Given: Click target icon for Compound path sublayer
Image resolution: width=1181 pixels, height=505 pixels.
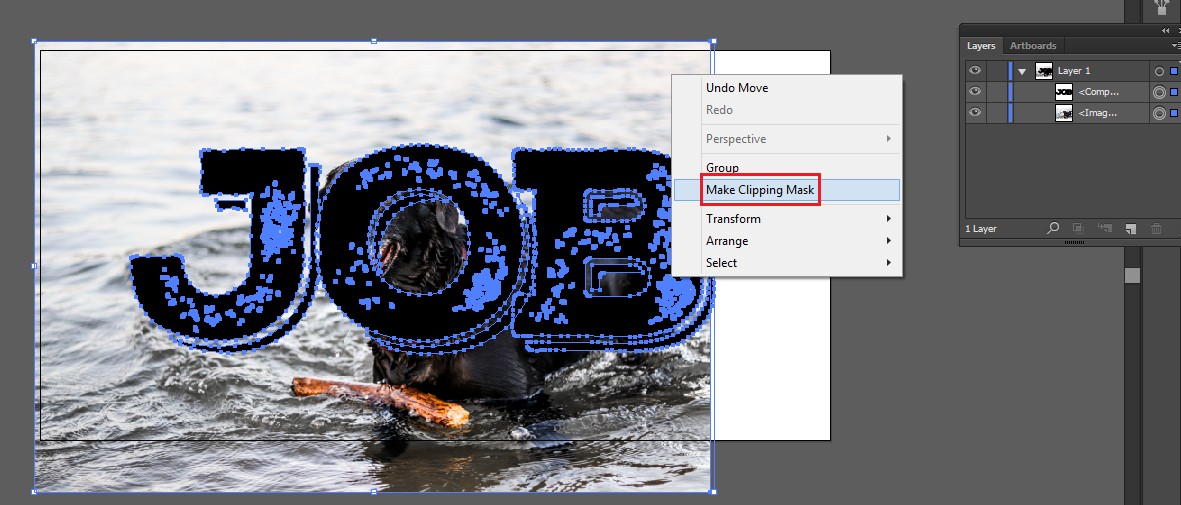Looking at the screenshot, I should (1159, 92).
